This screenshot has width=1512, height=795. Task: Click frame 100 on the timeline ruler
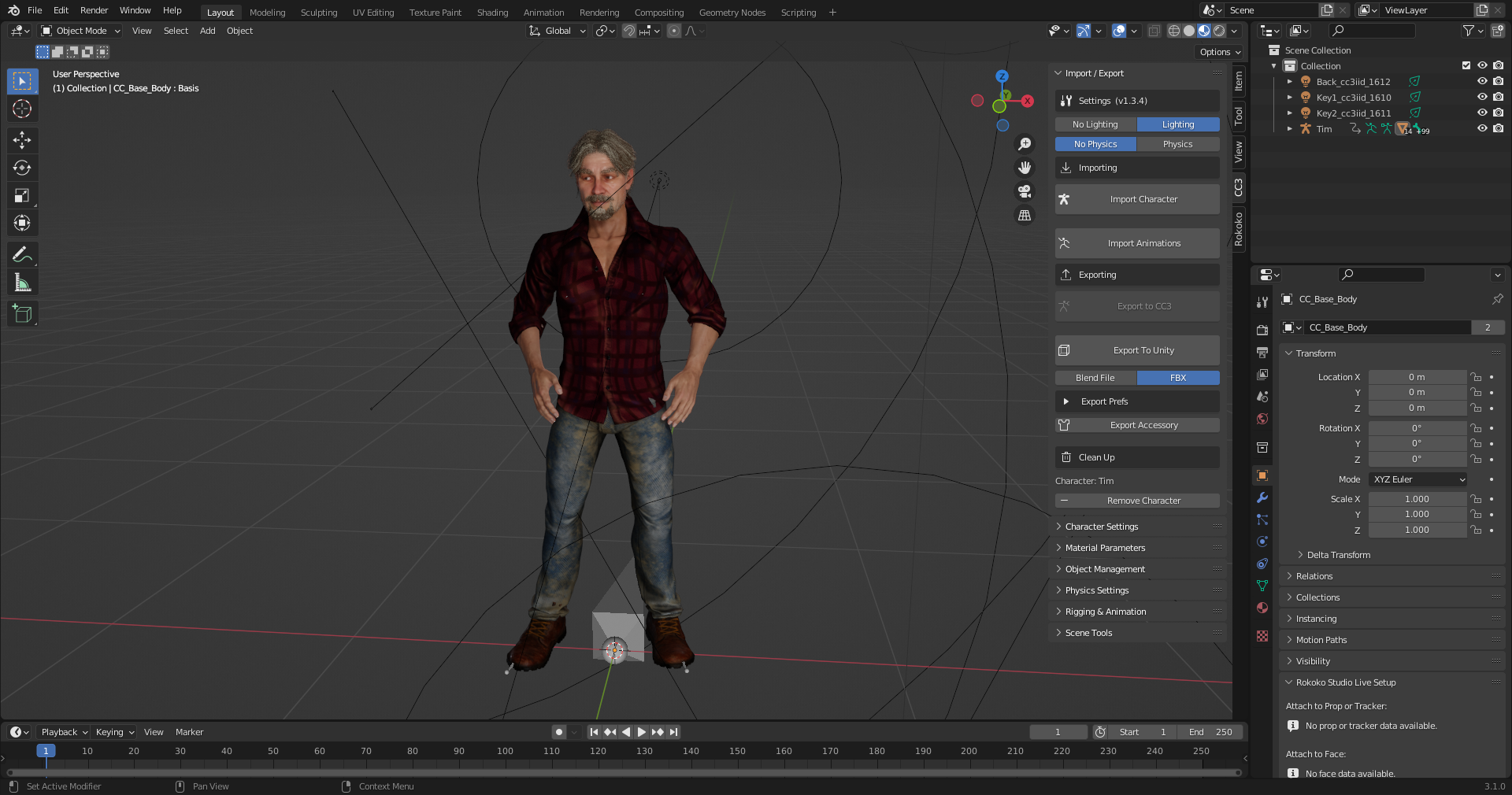[x=505, y=751]
